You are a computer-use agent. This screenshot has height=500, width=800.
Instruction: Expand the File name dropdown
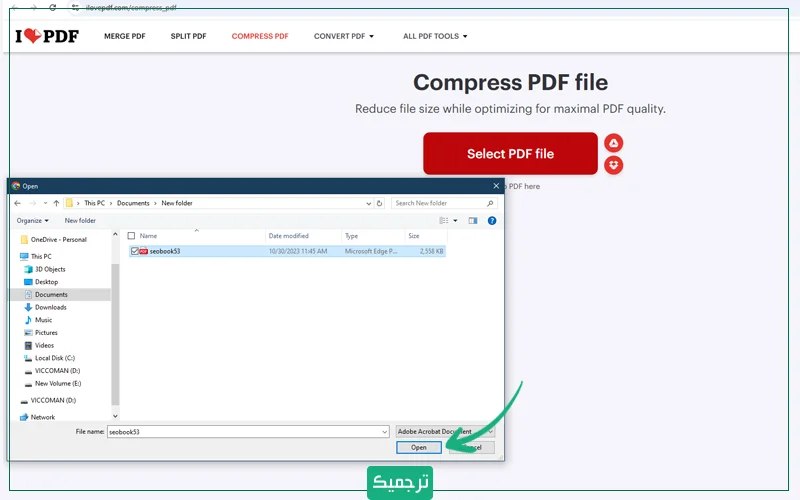pos(385,432)
